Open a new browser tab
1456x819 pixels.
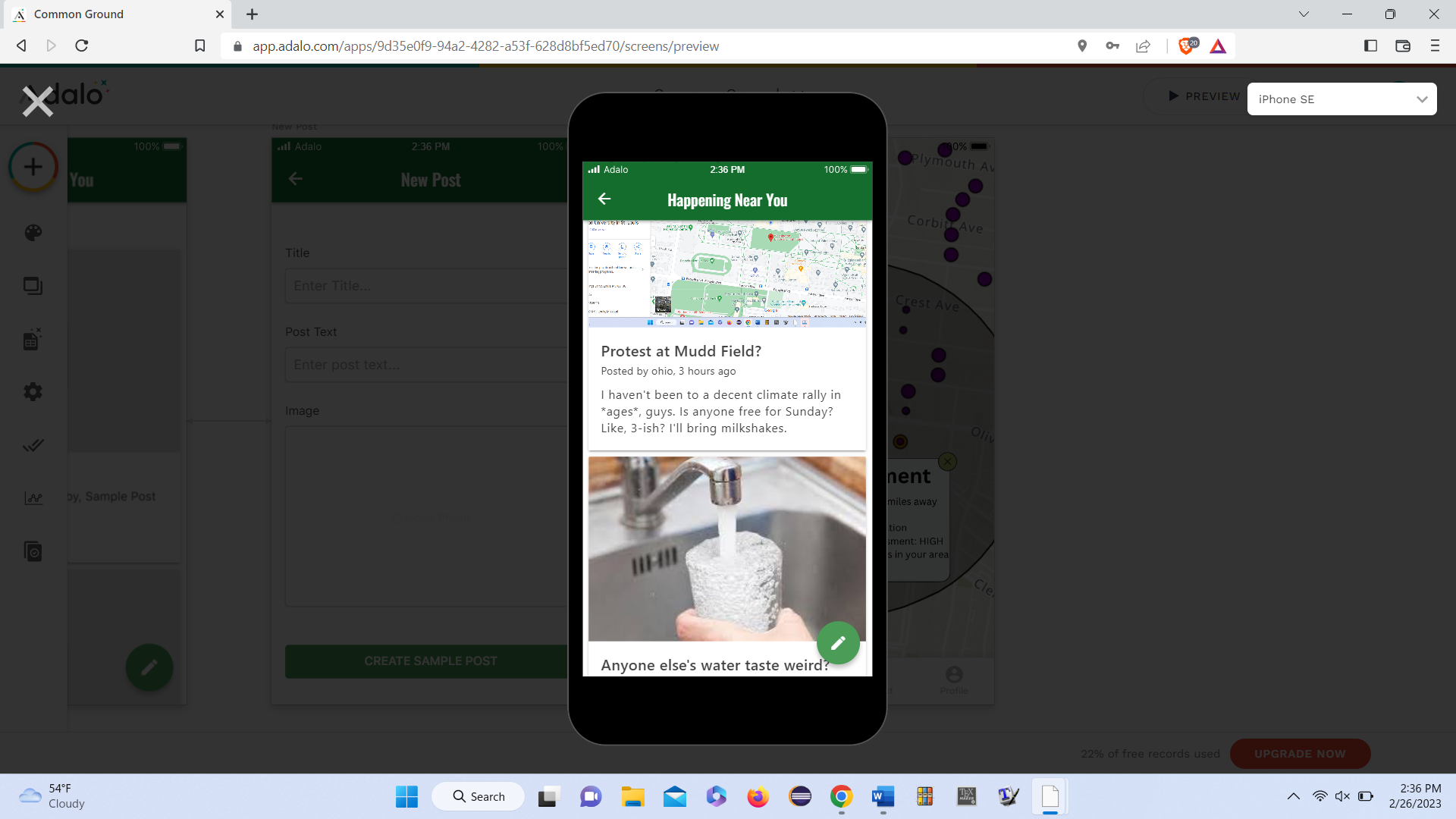[x=253, y=14]
